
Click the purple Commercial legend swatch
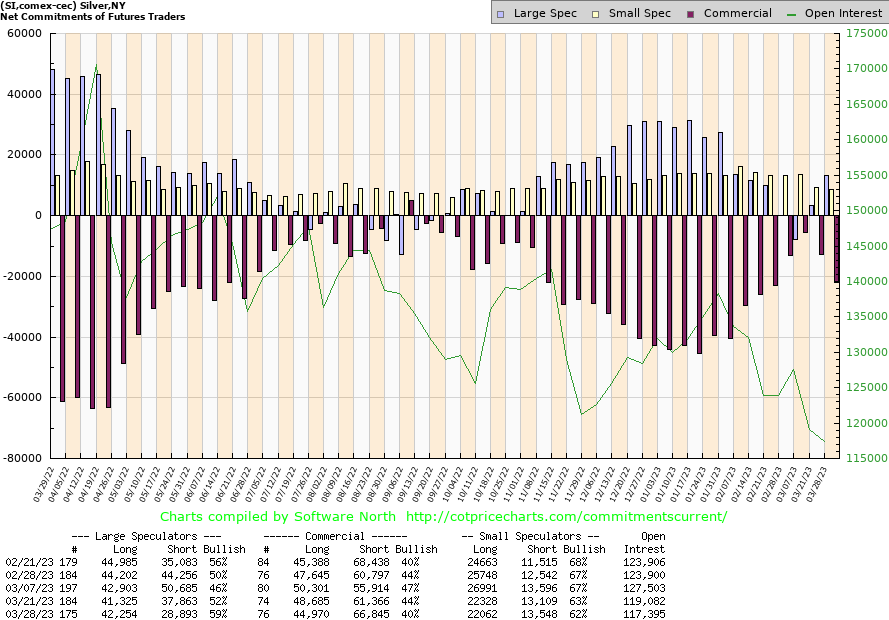tap(690, 13)
